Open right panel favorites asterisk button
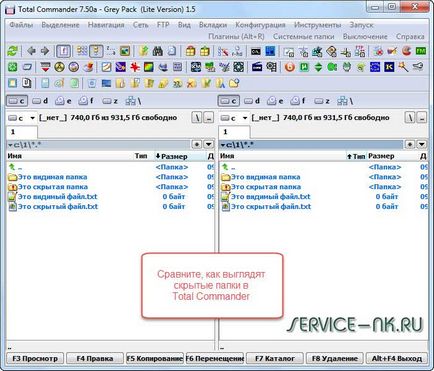Image resolution: width=434 pixels, height=371 pixels. (410, 144)
